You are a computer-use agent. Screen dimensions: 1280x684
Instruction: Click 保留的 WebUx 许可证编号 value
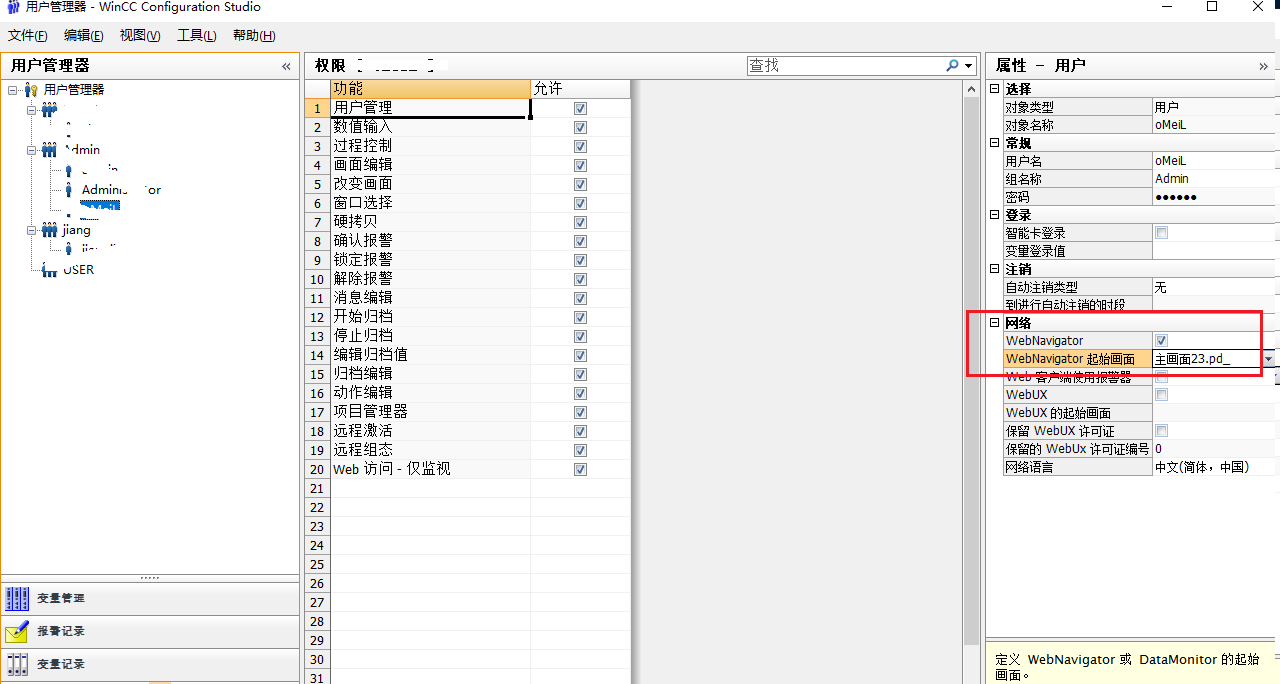(1215, 449)
